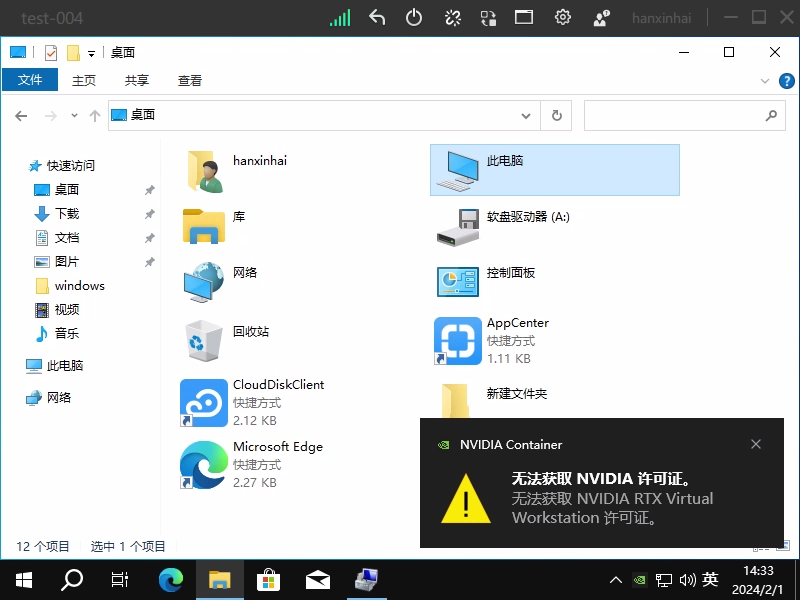Image resolution: width=800 pixels, height=600 pixels.
Task: Click the new folder quick access icon
Action: (x=73, y=53)
